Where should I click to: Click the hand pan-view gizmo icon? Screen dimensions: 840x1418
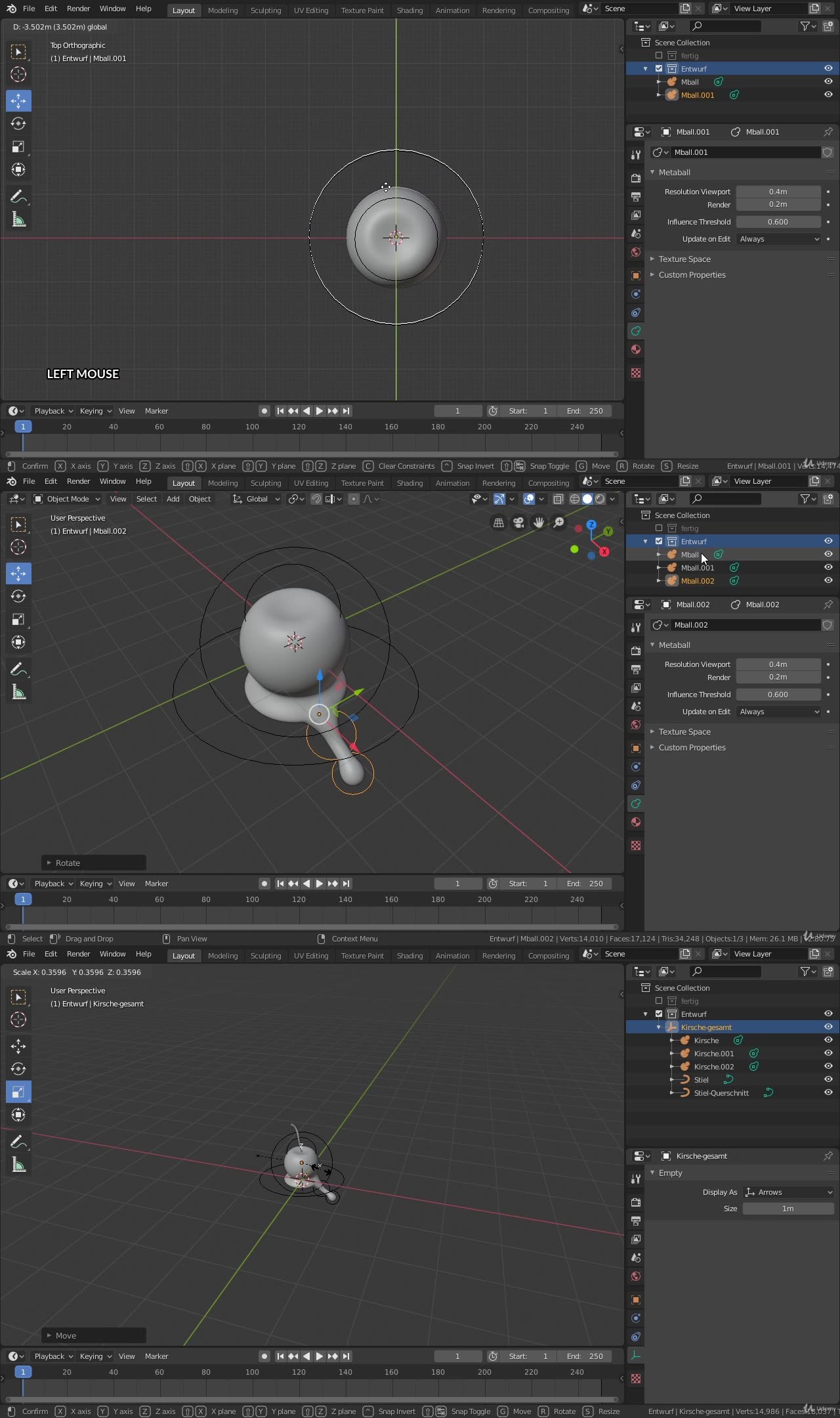point(539,523)
